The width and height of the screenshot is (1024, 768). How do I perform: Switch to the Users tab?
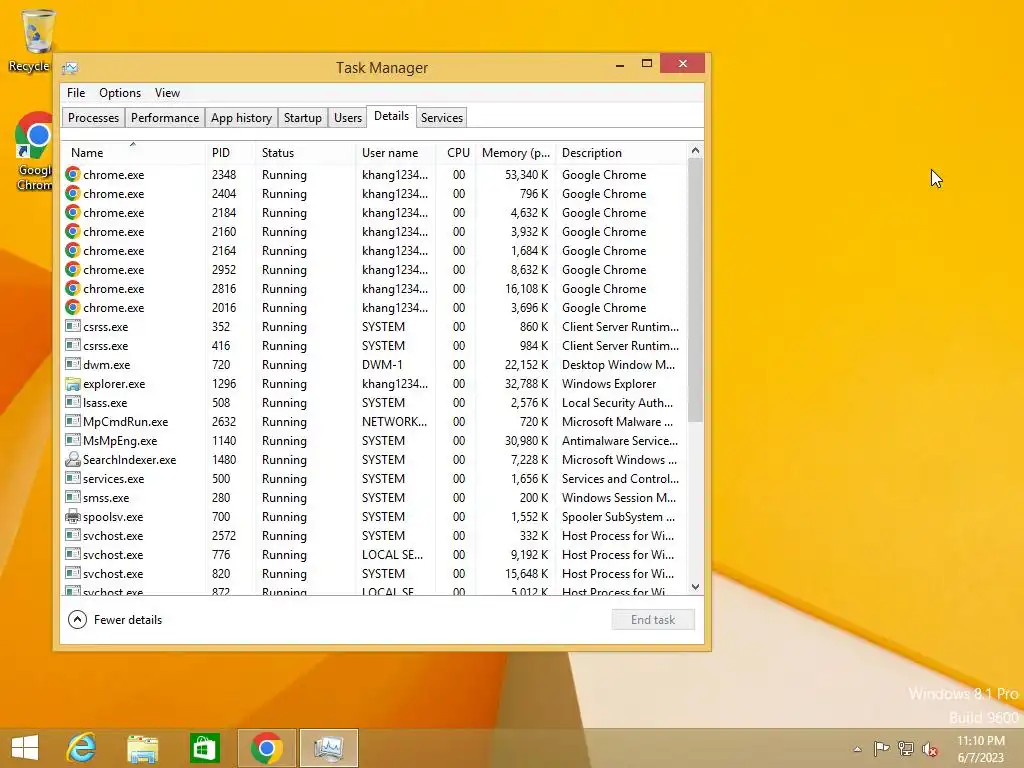pos(347,118)
